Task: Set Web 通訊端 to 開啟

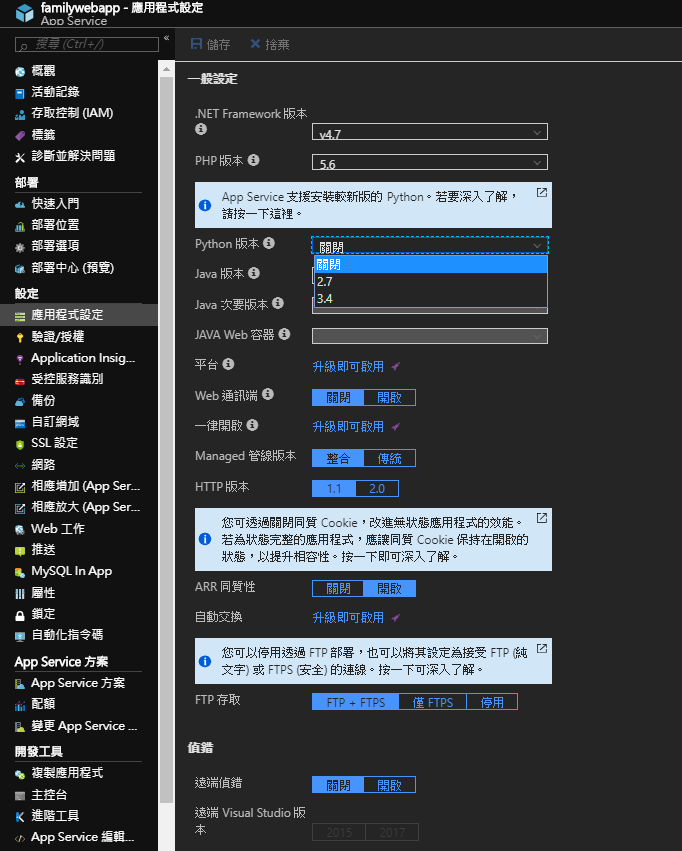Action: click(390, 397)
